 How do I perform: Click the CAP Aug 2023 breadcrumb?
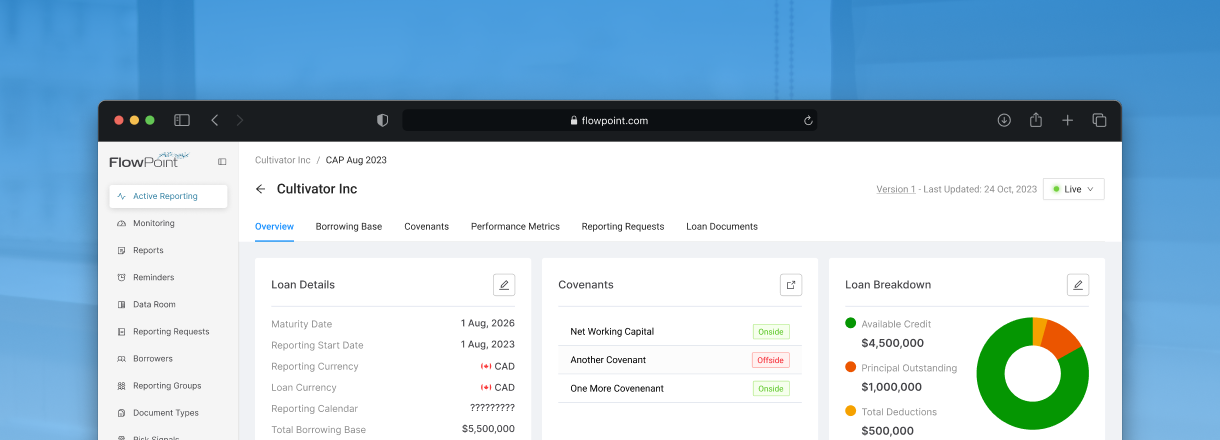point(356,160)
